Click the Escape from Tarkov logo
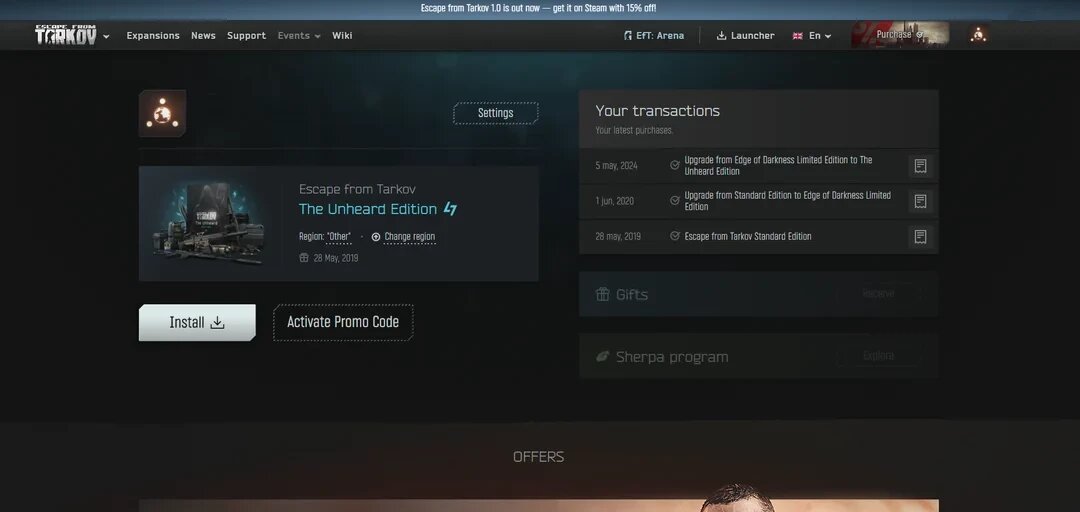This screenshot has width=1080, height=512. 65,35
